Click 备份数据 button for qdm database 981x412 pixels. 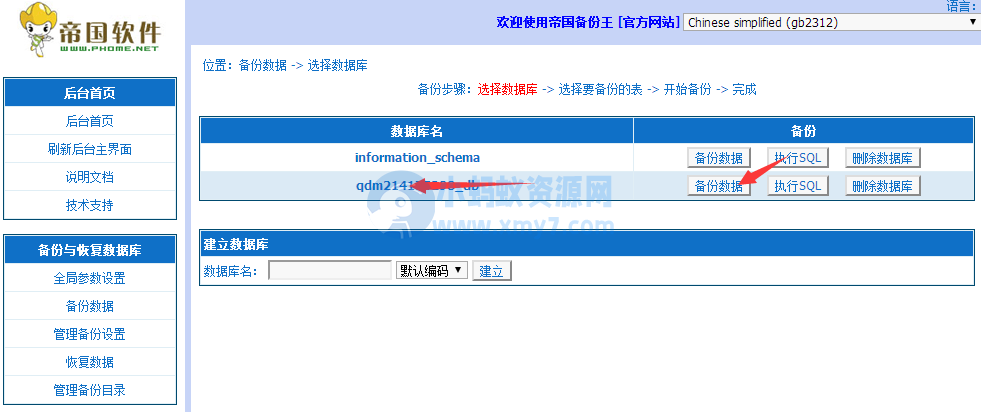click(x=718, y=186)
